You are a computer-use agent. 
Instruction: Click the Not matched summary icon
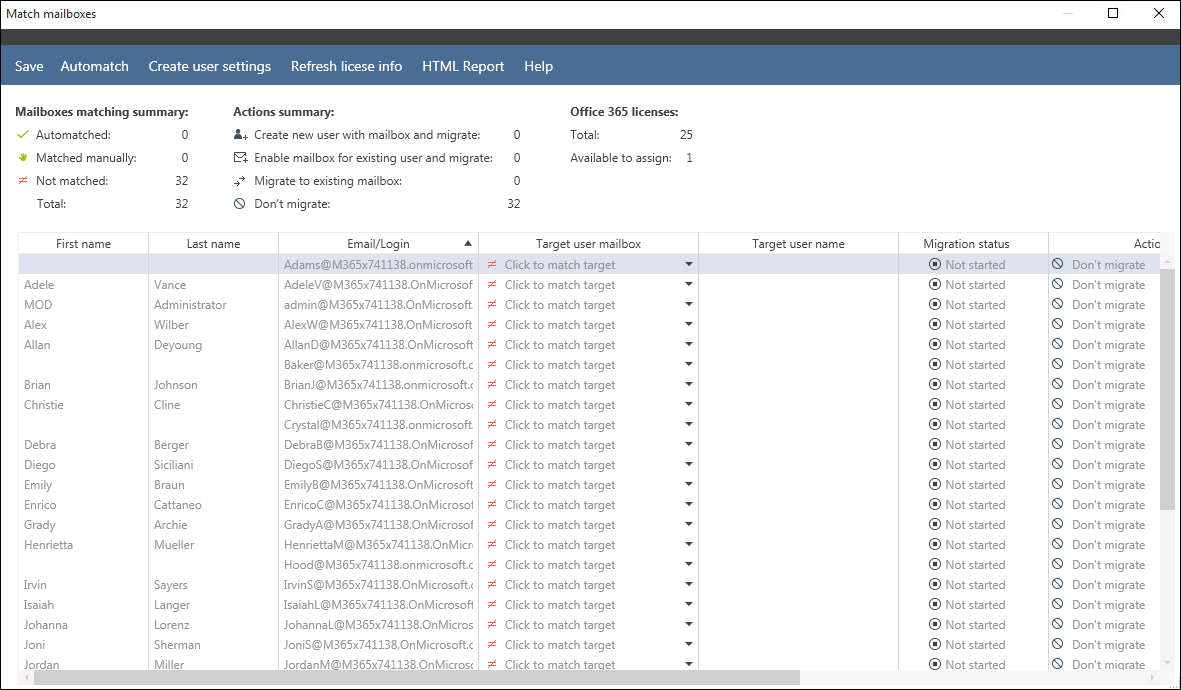coord(23,181)
